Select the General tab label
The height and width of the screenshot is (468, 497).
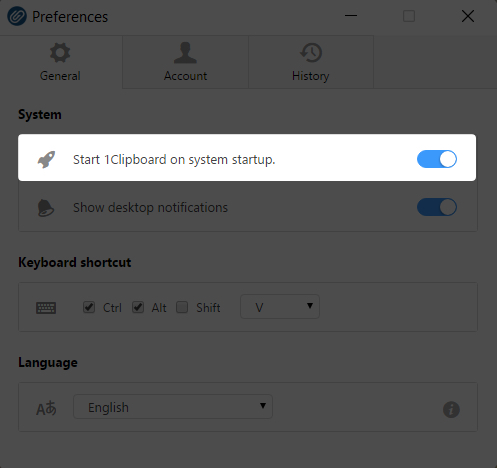[60, 76]
